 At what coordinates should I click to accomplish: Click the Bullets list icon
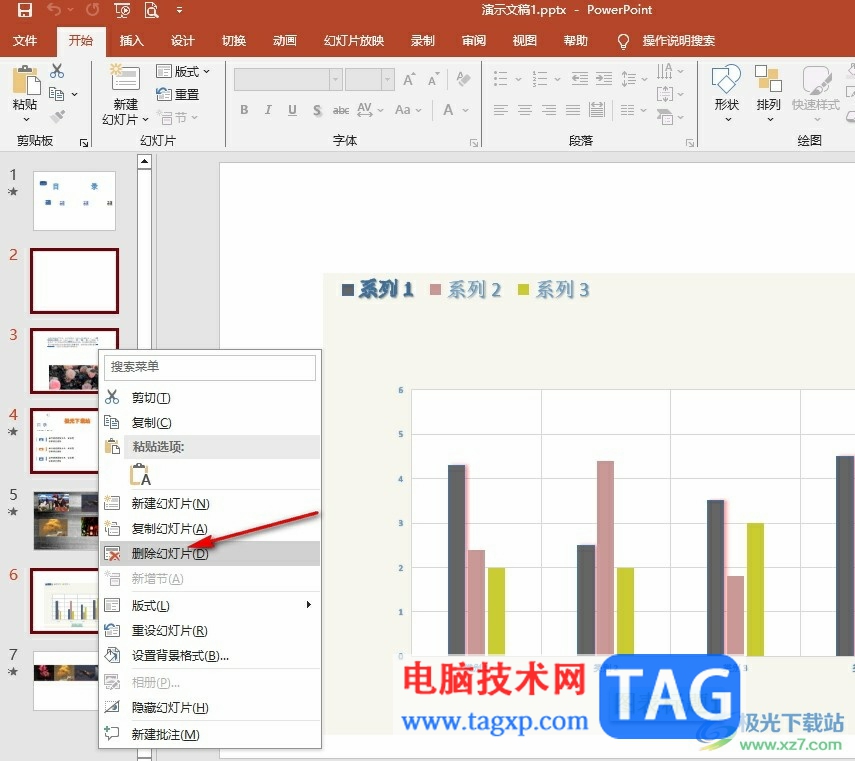pyautogui.click(x=501, y=79)
